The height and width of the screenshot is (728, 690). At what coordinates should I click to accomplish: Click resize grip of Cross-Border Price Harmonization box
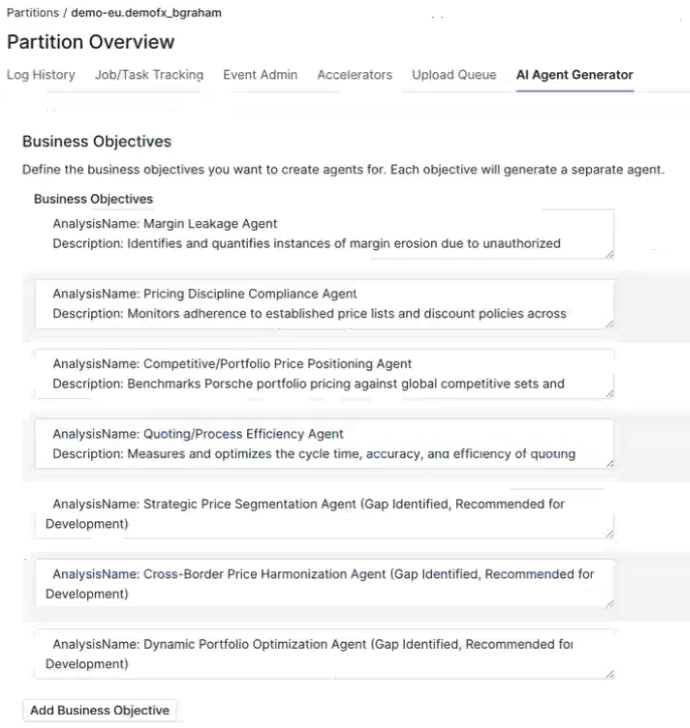pyautogui.click(x=609, y=604)
